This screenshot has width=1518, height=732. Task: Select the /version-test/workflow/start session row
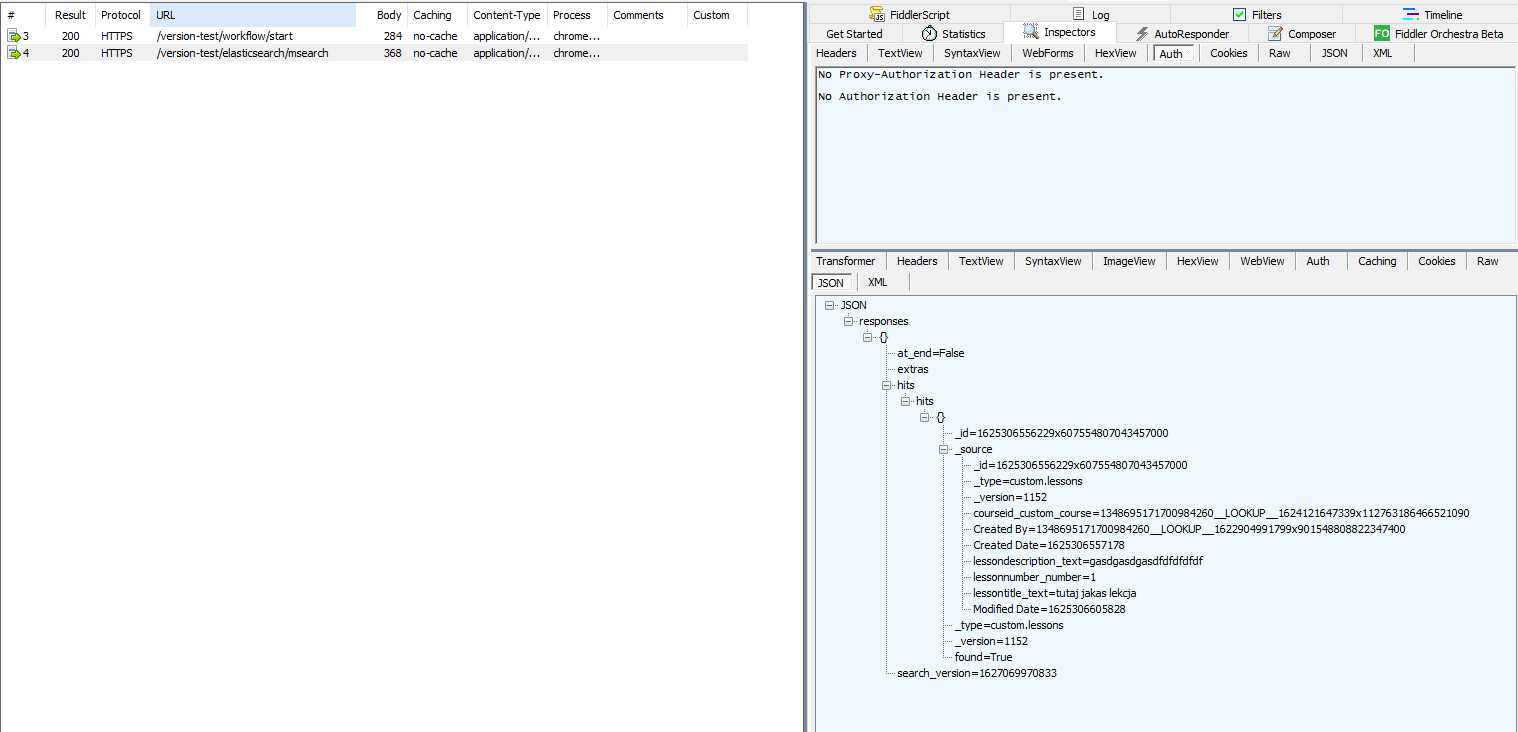(374, 36)
